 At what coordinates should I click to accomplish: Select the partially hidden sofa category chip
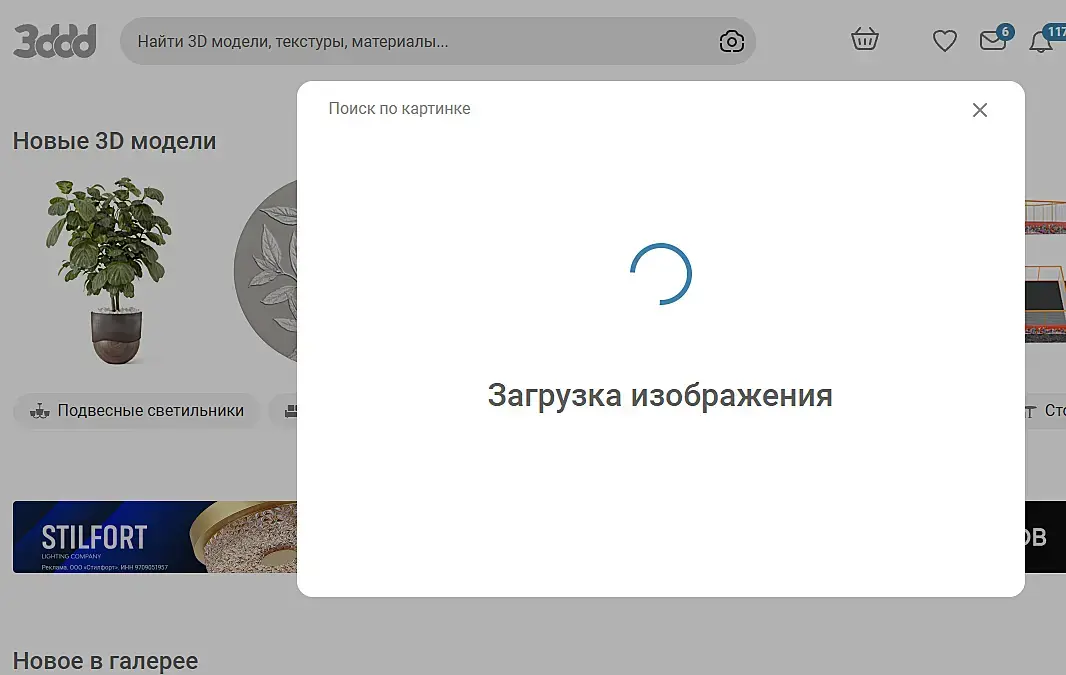(283, 411)
